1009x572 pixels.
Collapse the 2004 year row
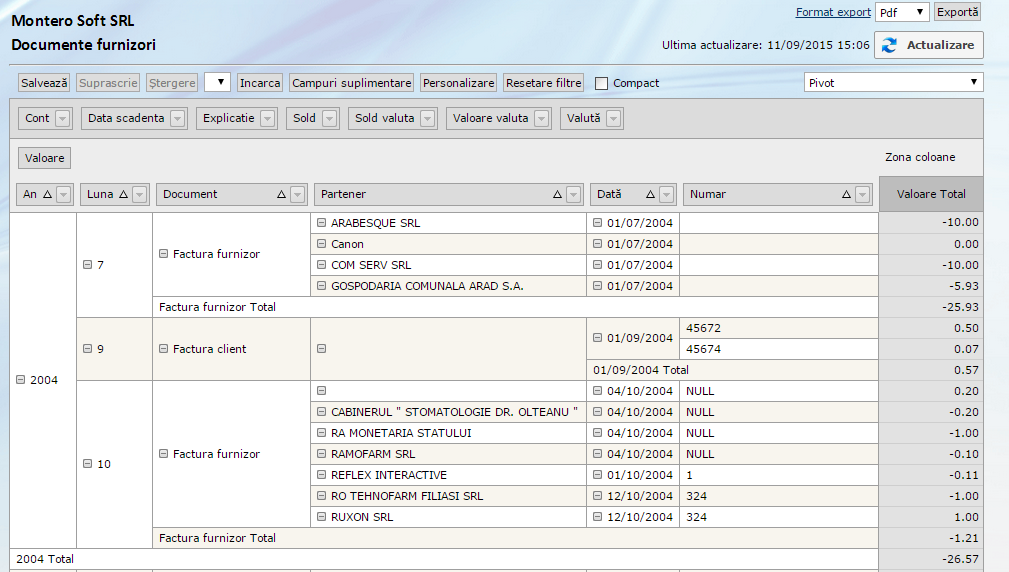pyautogui.click(x=21, y=380)
